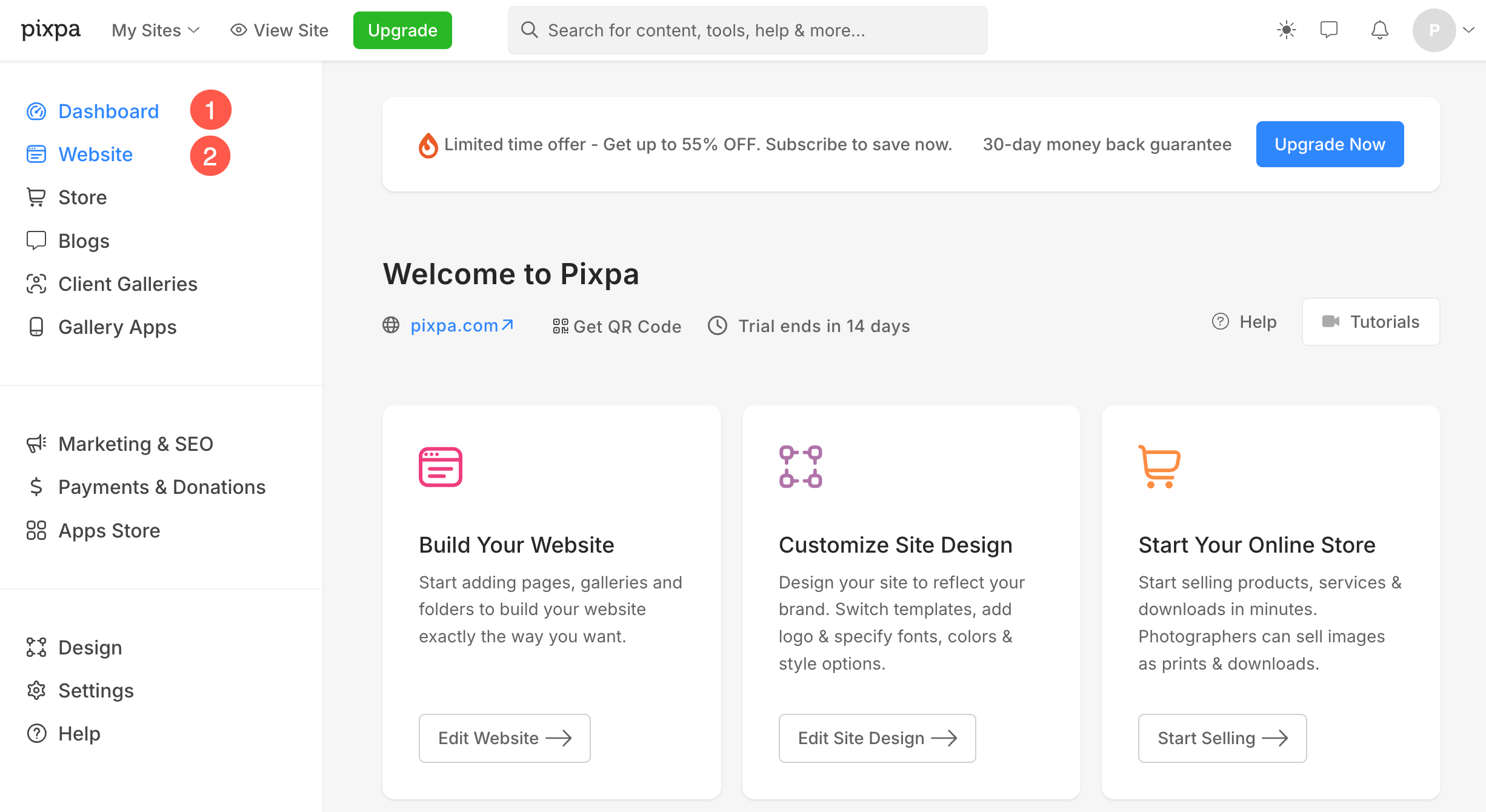Open the My Sites dropdown

(x=156, y=30)
